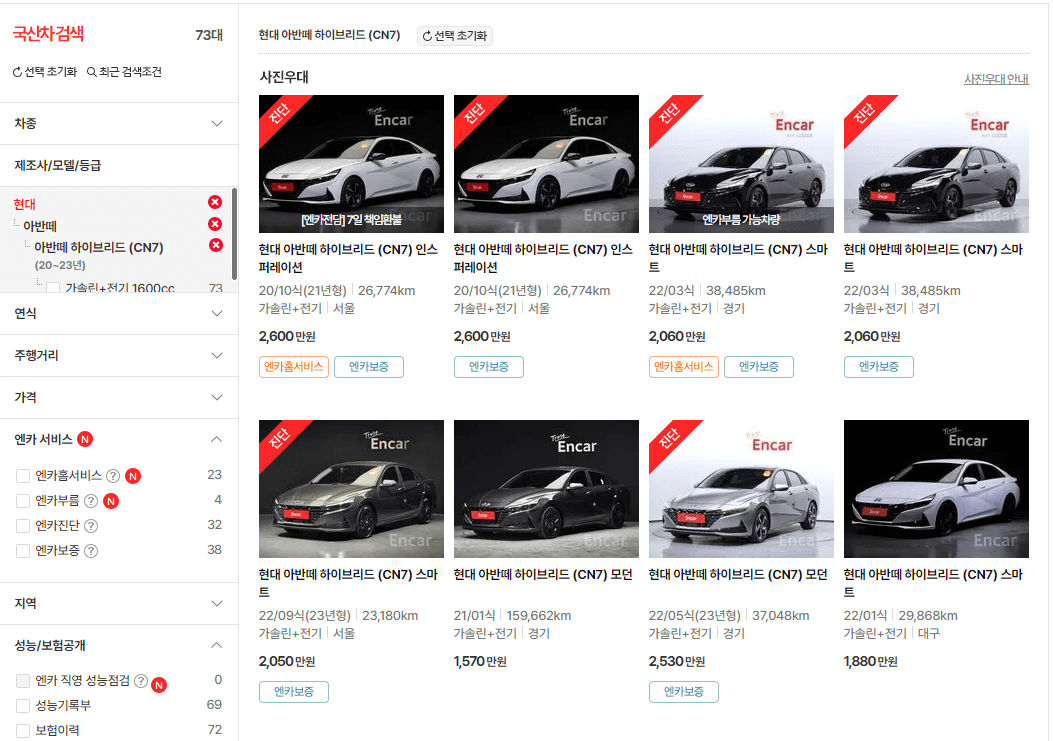1053x741 pixels.
Task: Check the 엔카보증 filter checkbox
Action: (x=23, y=551)
